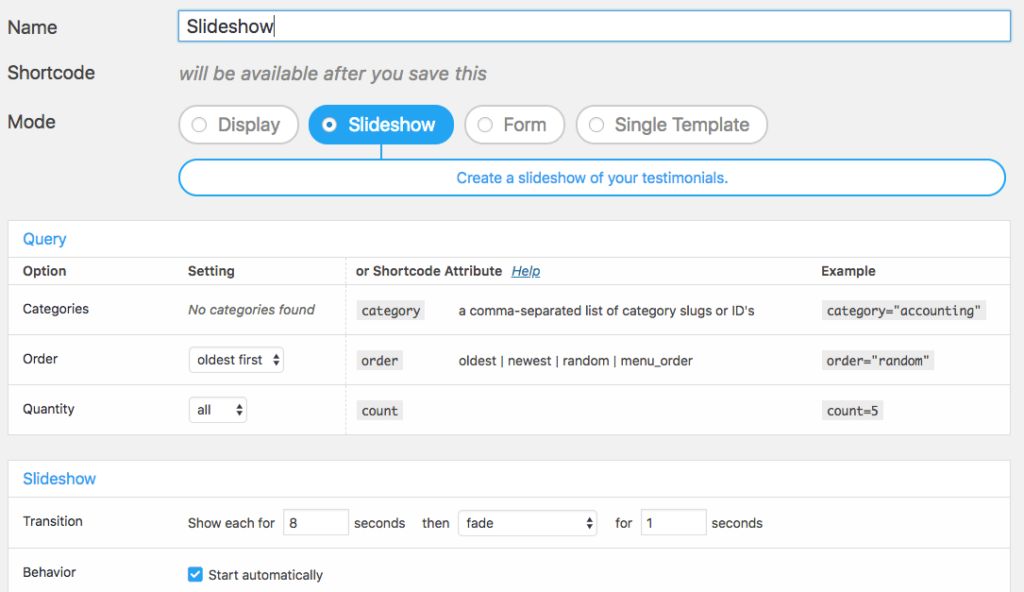1024x592 pixels.
Task: Select the count shortcode attribute tag
Action: click(379, 410)
